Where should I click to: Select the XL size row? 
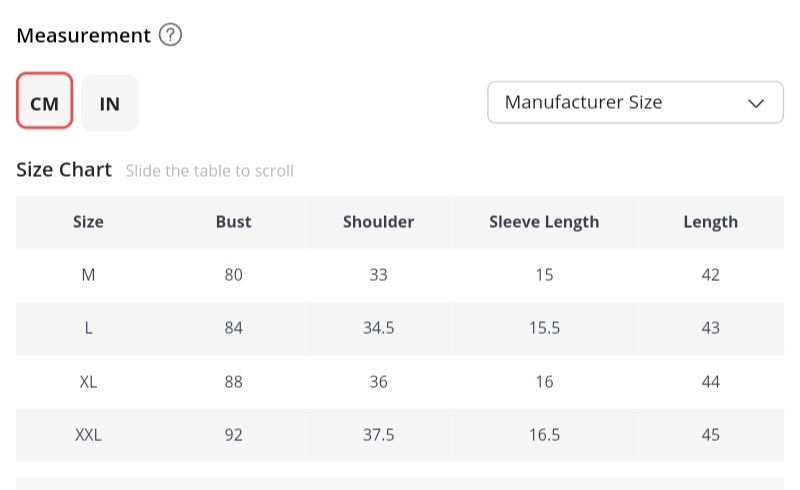pos(88,382)
